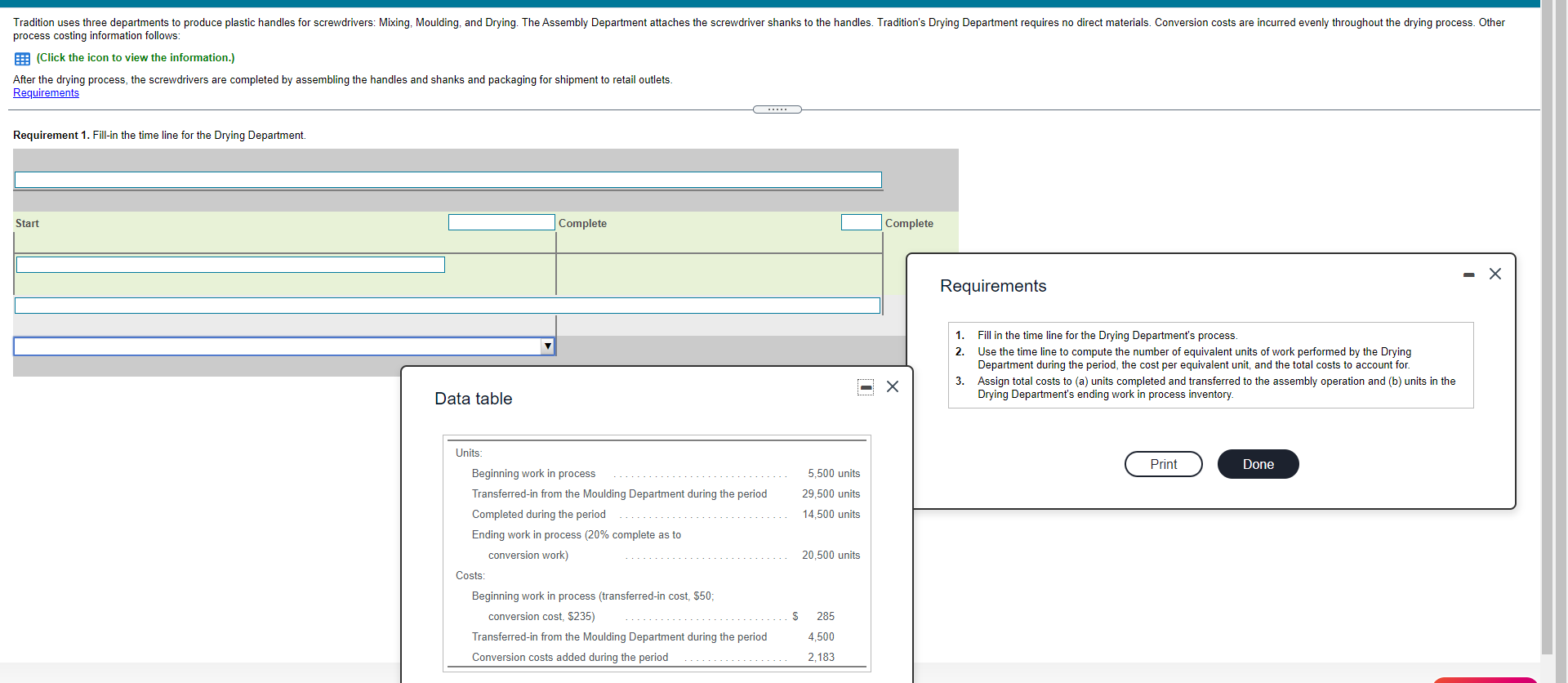The image size is (1568, 683).
Task: Click the input field before first 'Complete' label
Action: (x=501, y=222)
